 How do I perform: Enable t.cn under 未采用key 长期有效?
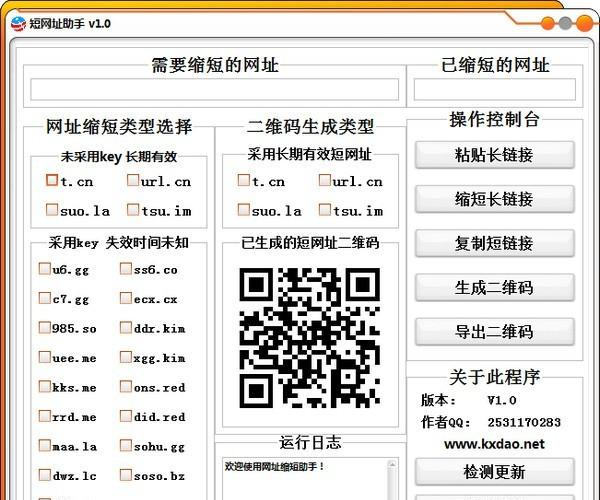(x=51, y=180)
